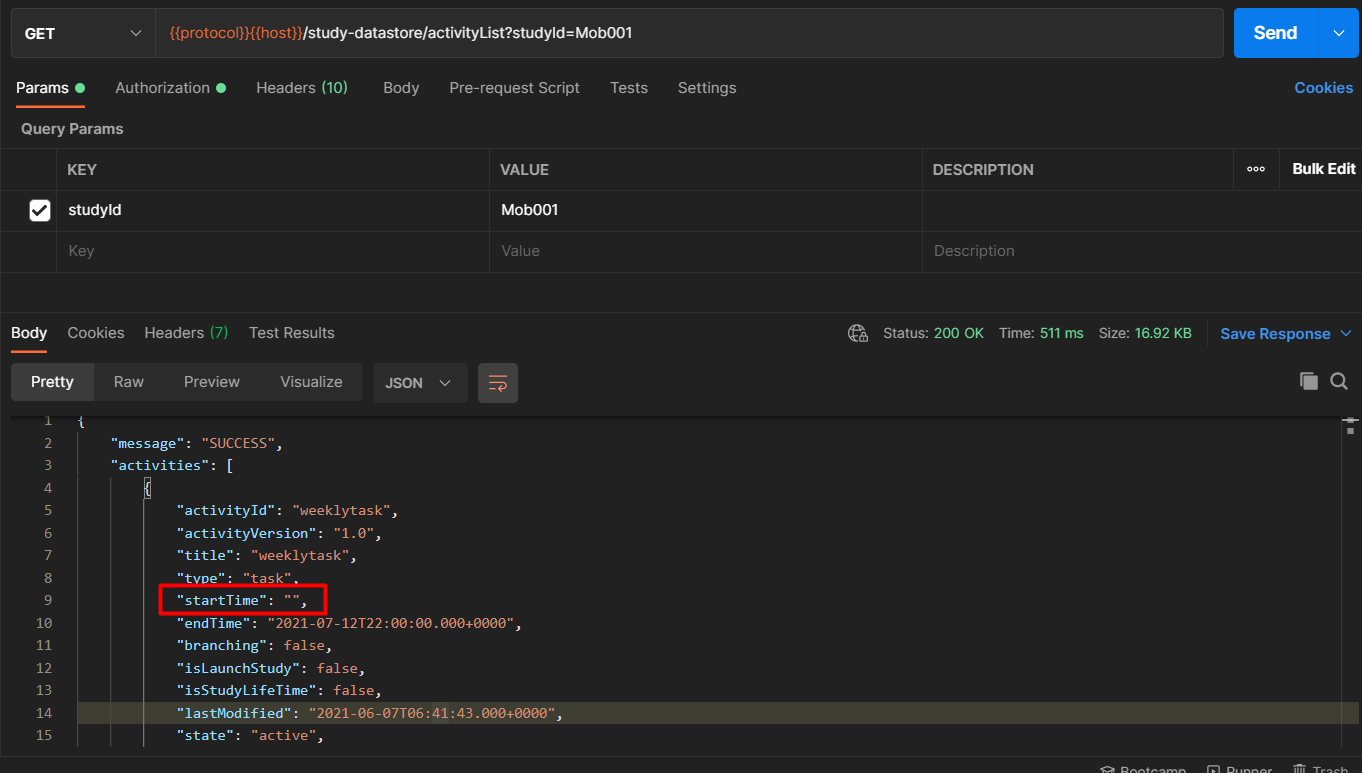
Task: Switch to the Visualize response view
Action: [311, 382]
